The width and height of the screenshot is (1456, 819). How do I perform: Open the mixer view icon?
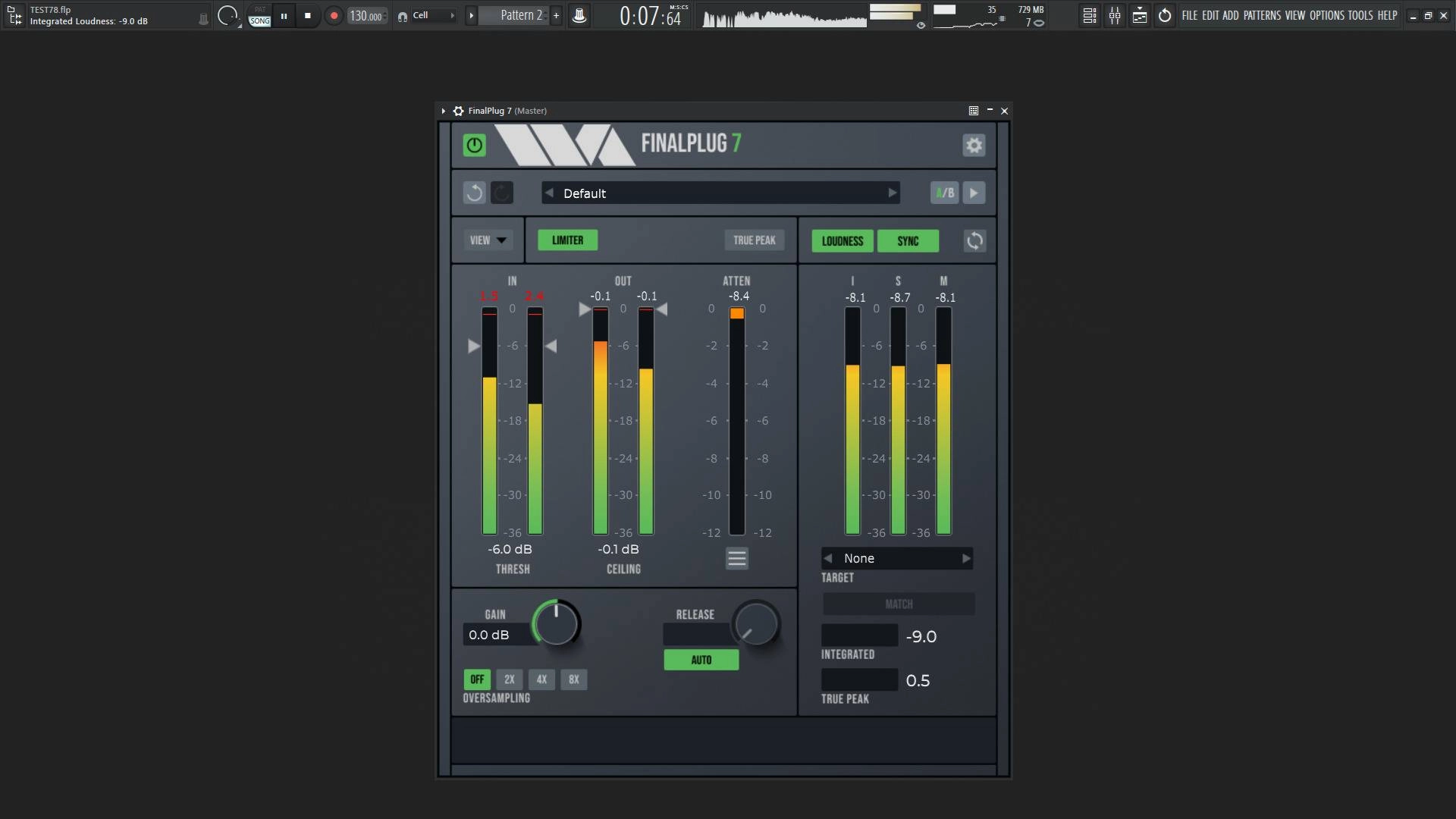(x=1114, y=15)
